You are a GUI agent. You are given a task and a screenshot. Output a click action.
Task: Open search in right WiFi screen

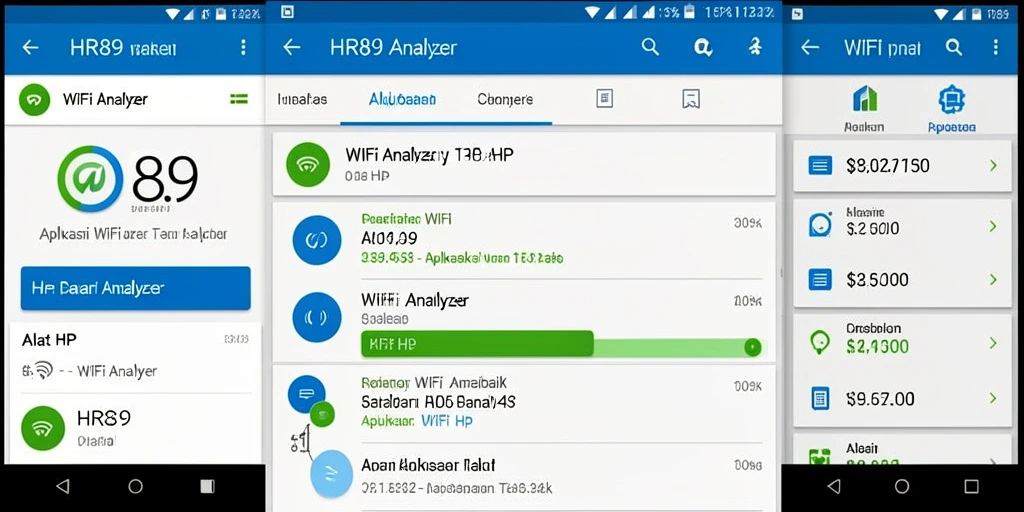pyautogui.click(x=954, y=46)
